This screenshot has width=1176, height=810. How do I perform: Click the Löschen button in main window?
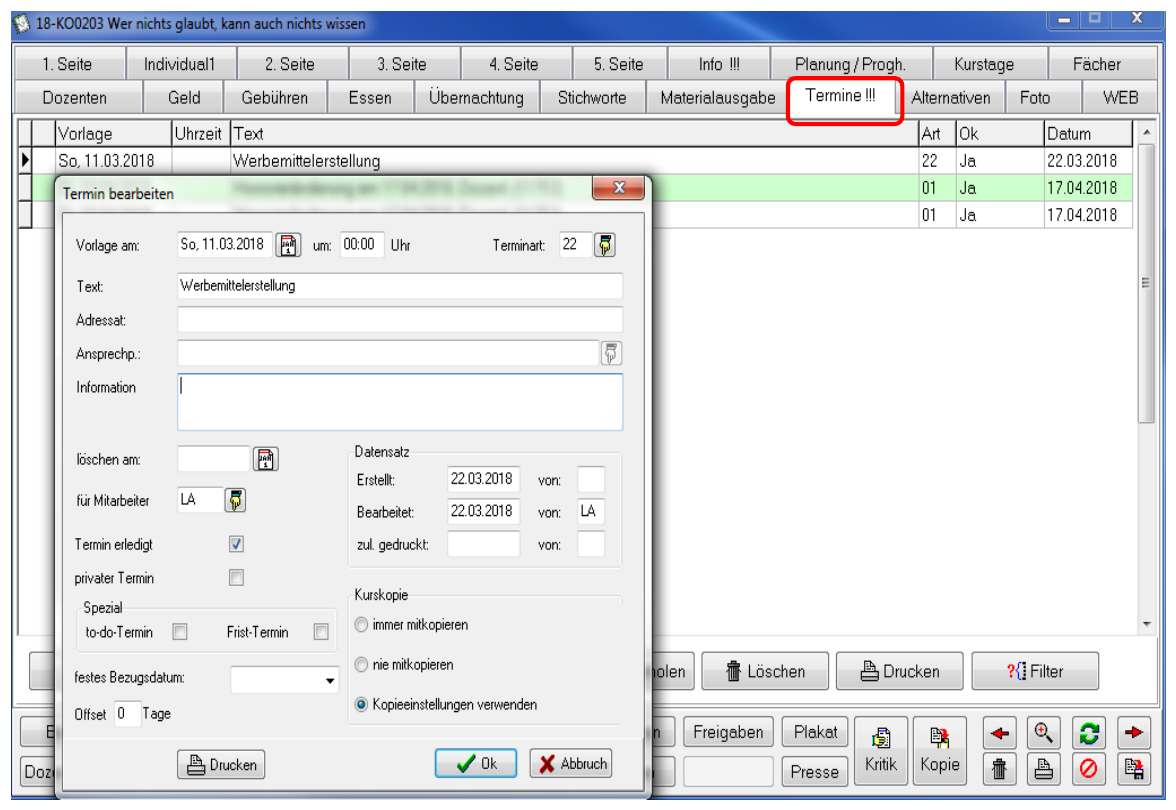765,671
